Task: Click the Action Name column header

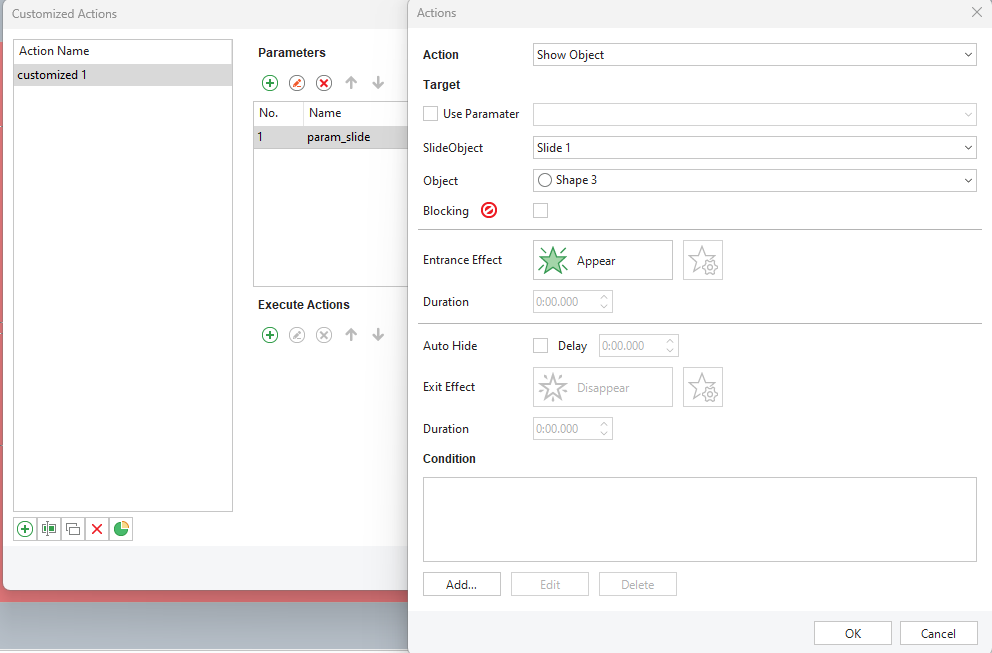Action: point(123,51)
